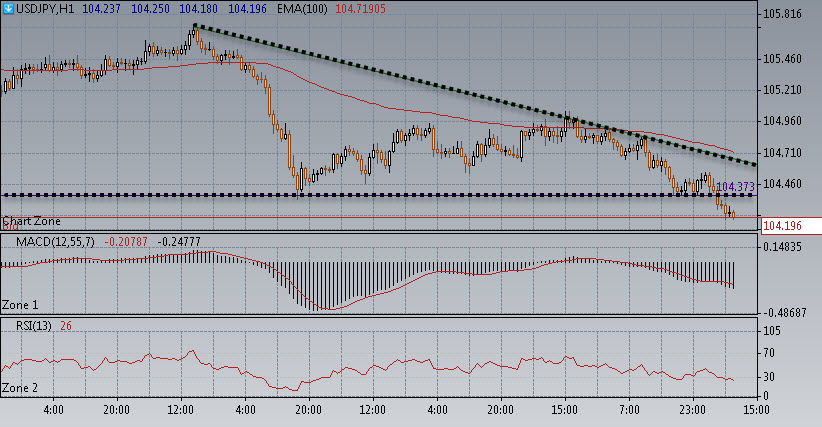Select the dotted descending trendline

click(x=474, y=95)
